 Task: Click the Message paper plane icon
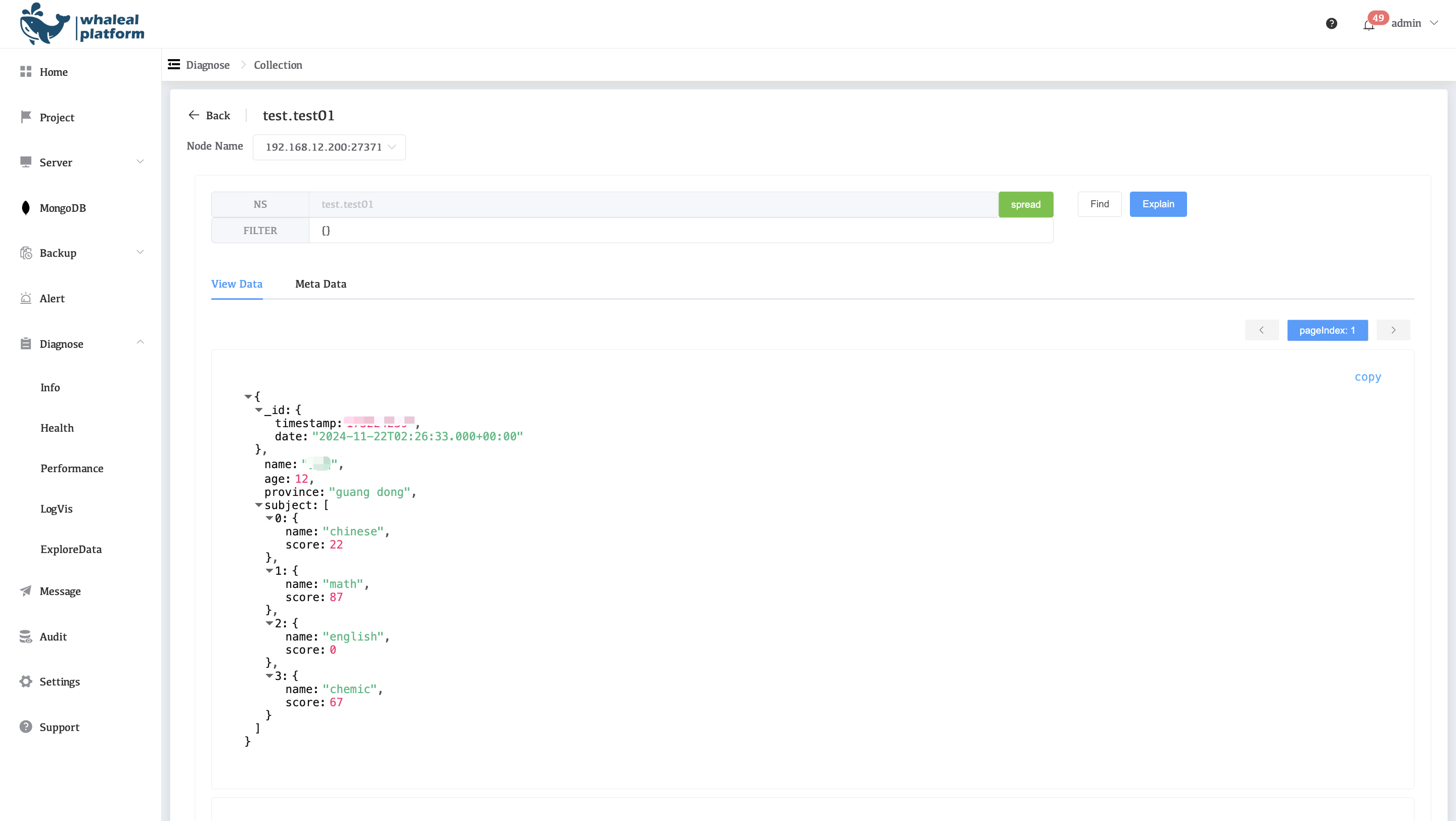[25, 591]
